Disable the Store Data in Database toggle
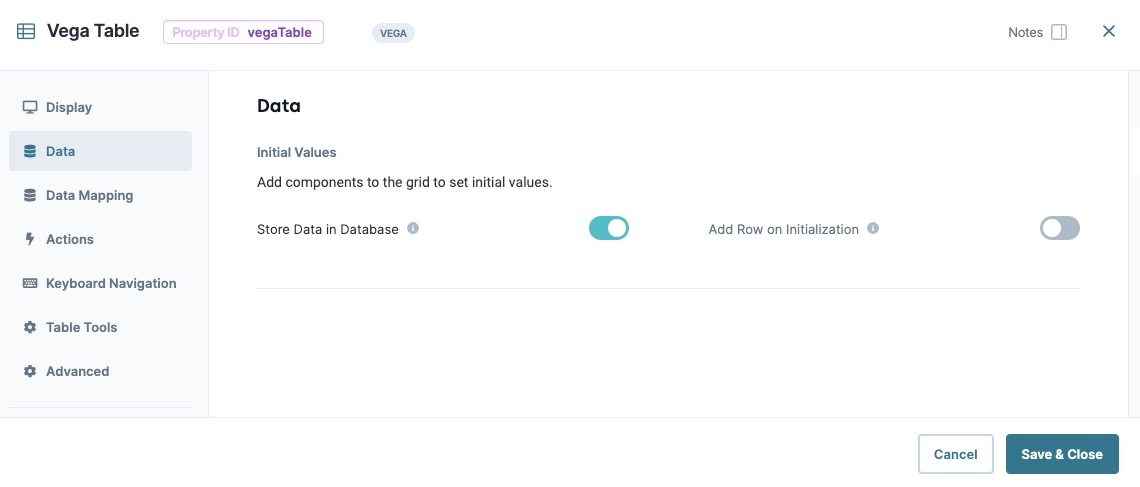 pos(609,228)
